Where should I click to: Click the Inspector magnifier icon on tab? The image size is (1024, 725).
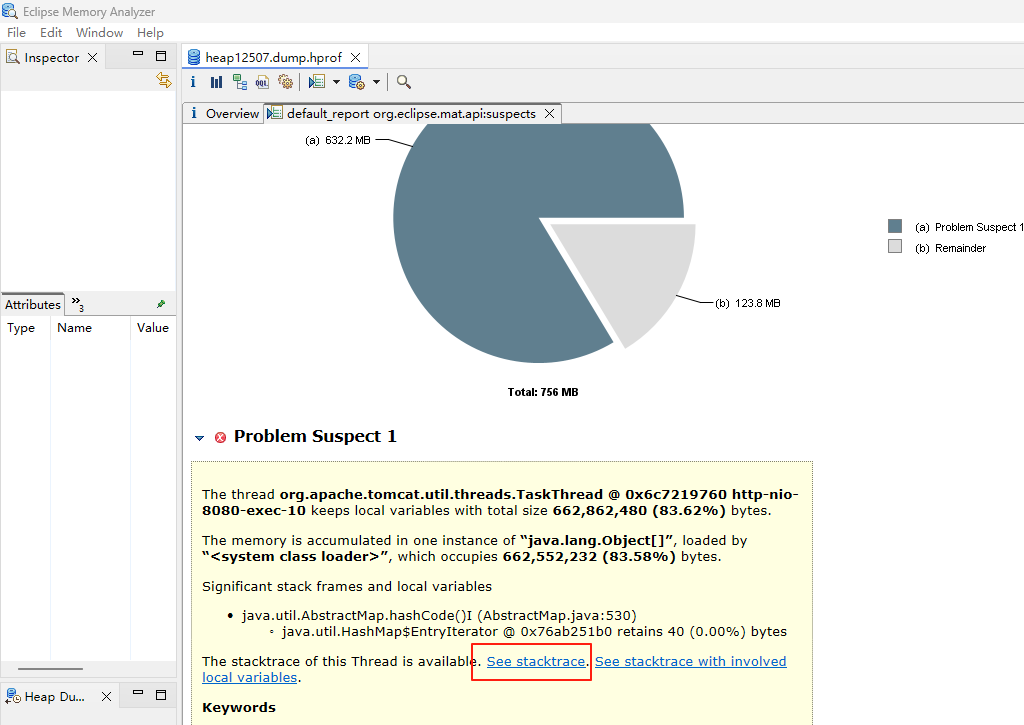coord(13,57)
